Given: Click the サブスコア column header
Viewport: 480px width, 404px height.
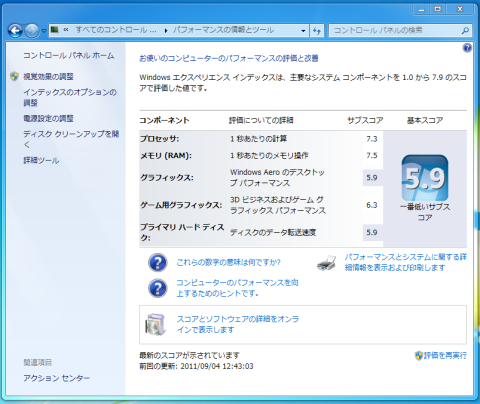Looking at the screenshot, I should tap(365, 120).
